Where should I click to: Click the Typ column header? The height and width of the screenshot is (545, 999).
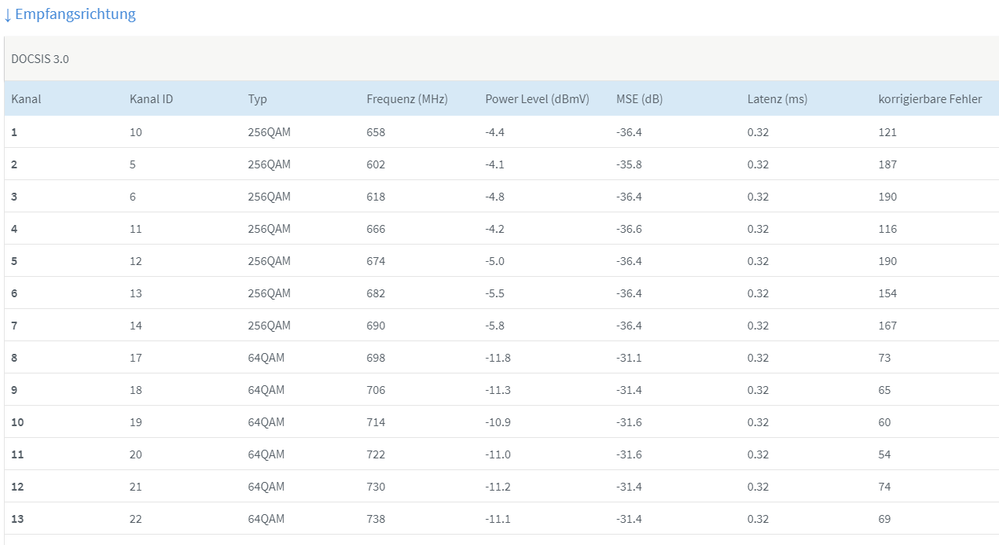[258, 99]
